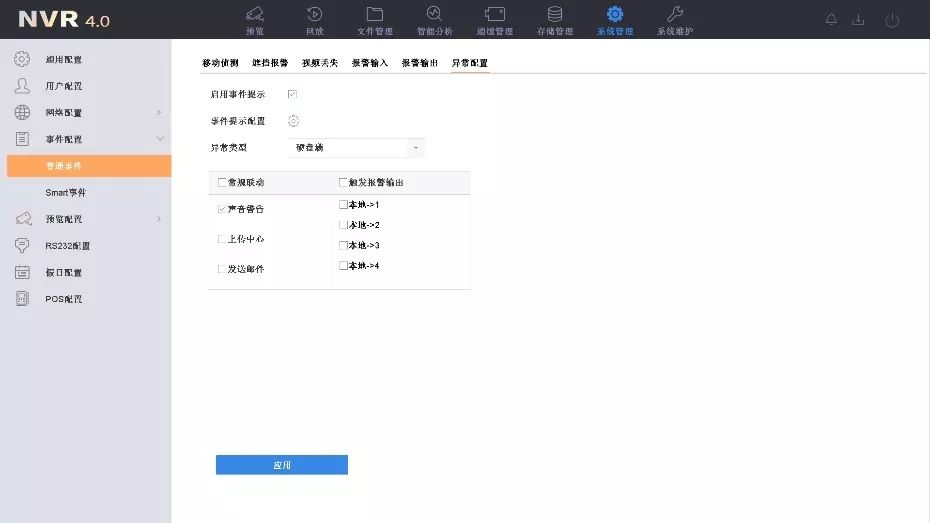Check the 本地->3 alarm output
Viewport: 930px width, 523px height.
pos(343,245)
